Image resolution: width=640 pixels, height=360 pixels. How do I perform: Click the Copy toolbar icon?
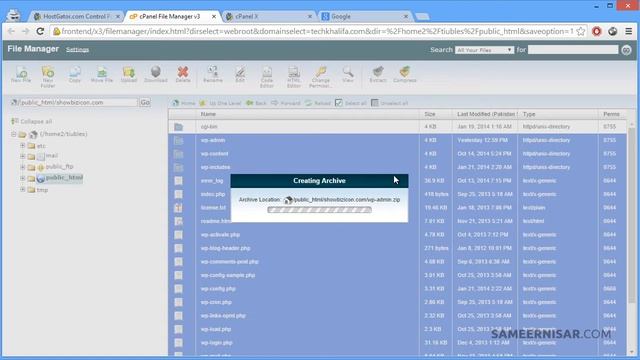coord(75,75)
